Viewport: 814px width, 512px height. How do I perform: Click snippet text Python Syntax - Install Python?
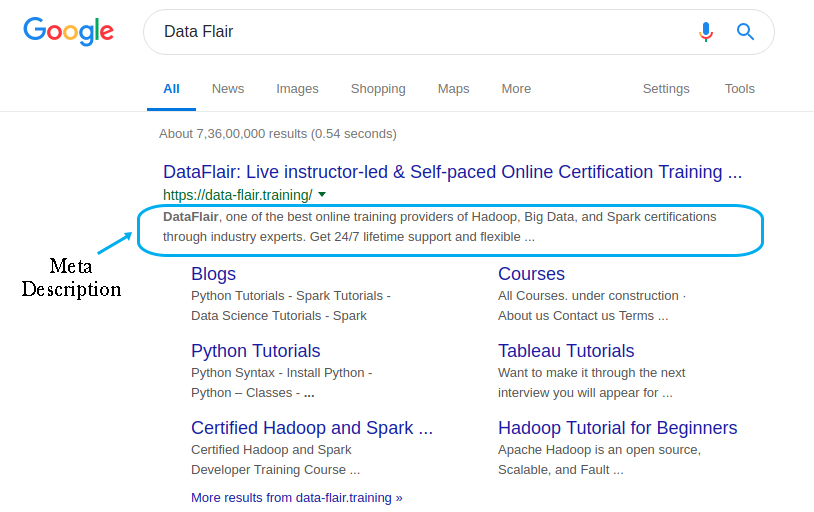pos(281,373)
